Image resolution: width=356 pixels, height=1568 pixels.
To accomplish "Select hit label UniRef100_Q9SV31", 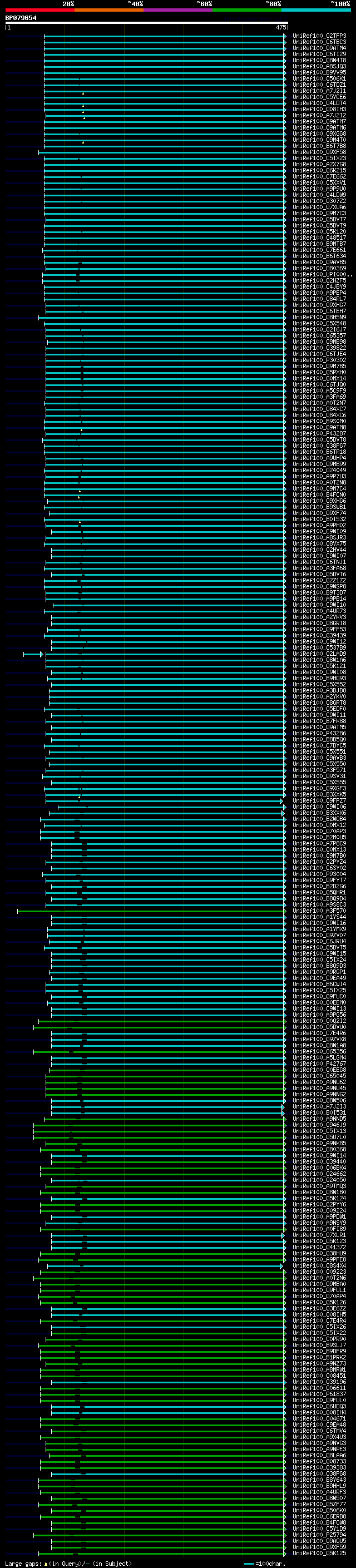I will 319,776.
